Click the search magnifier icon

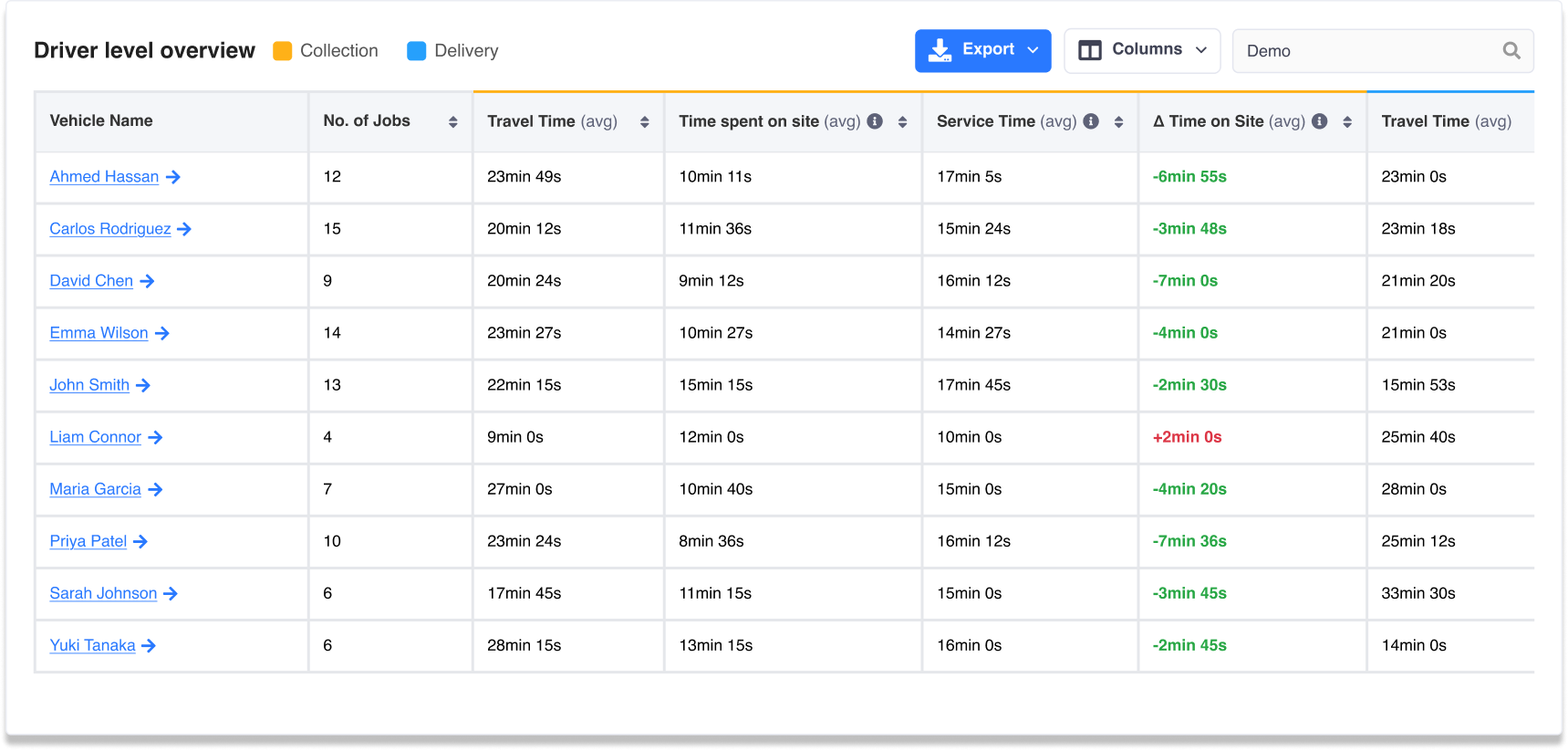click(x=1511, y=51)
